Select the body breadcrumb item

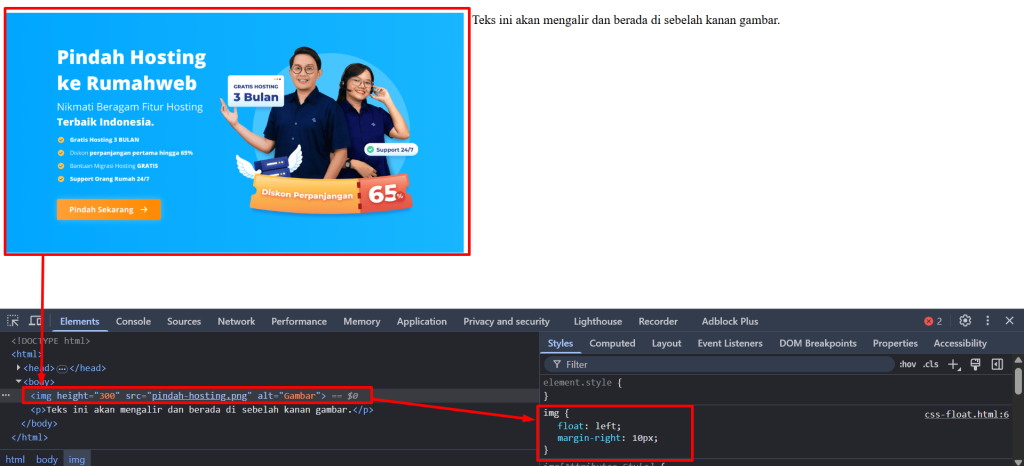click(46, 459)
